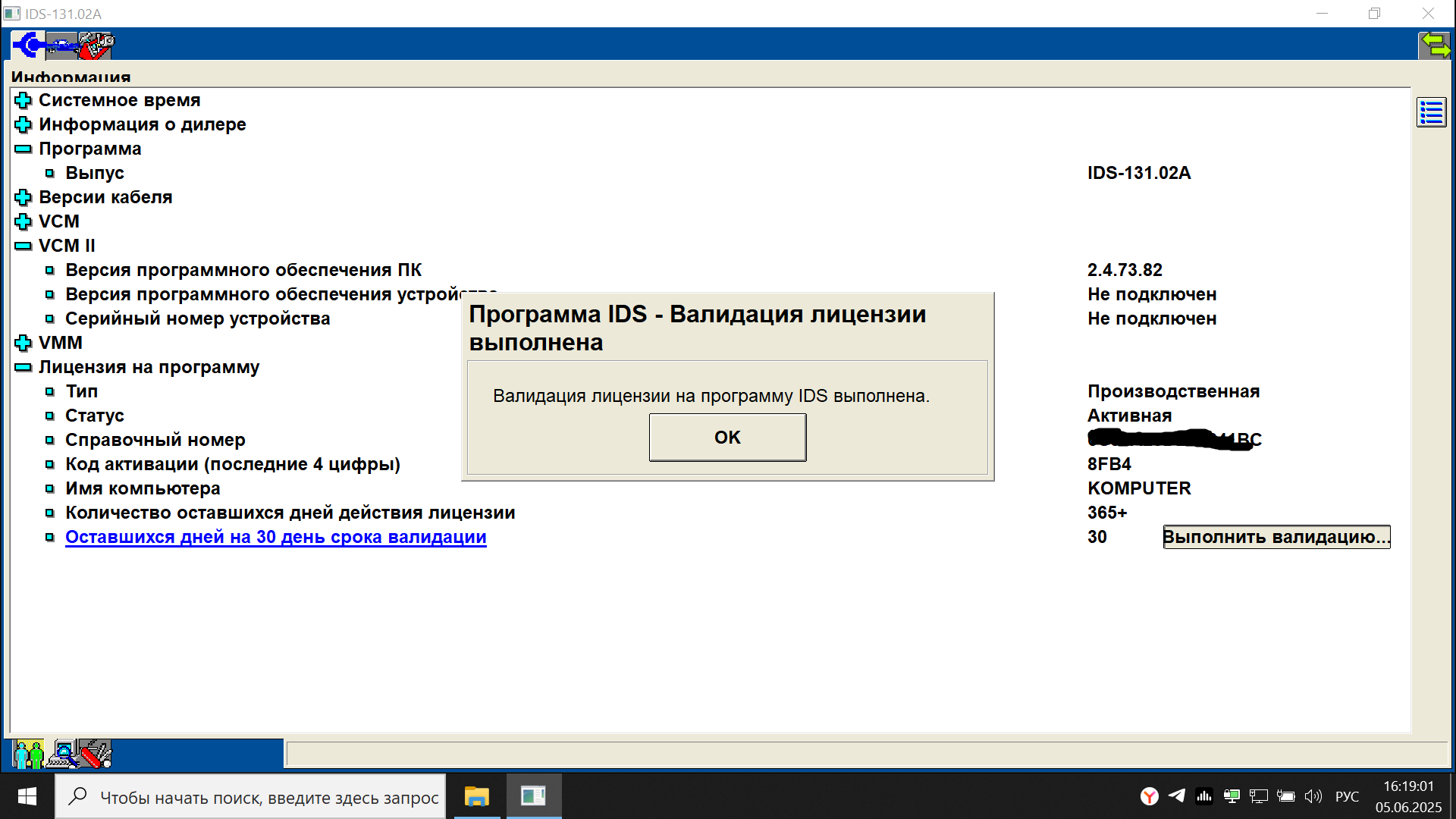Select Версия программного обеспечения ПК row
This screenshot has width=1456, height=819.
point(243,270)
